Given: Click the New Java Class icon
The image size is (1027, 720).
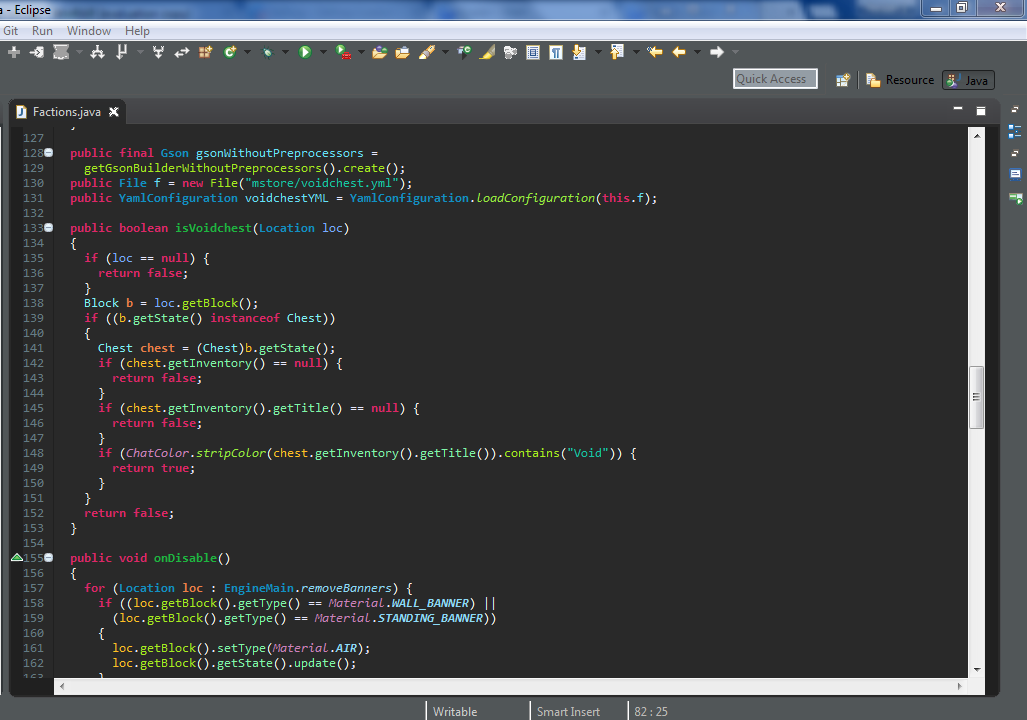Looking at the screenshot, I should pos(230,52).
